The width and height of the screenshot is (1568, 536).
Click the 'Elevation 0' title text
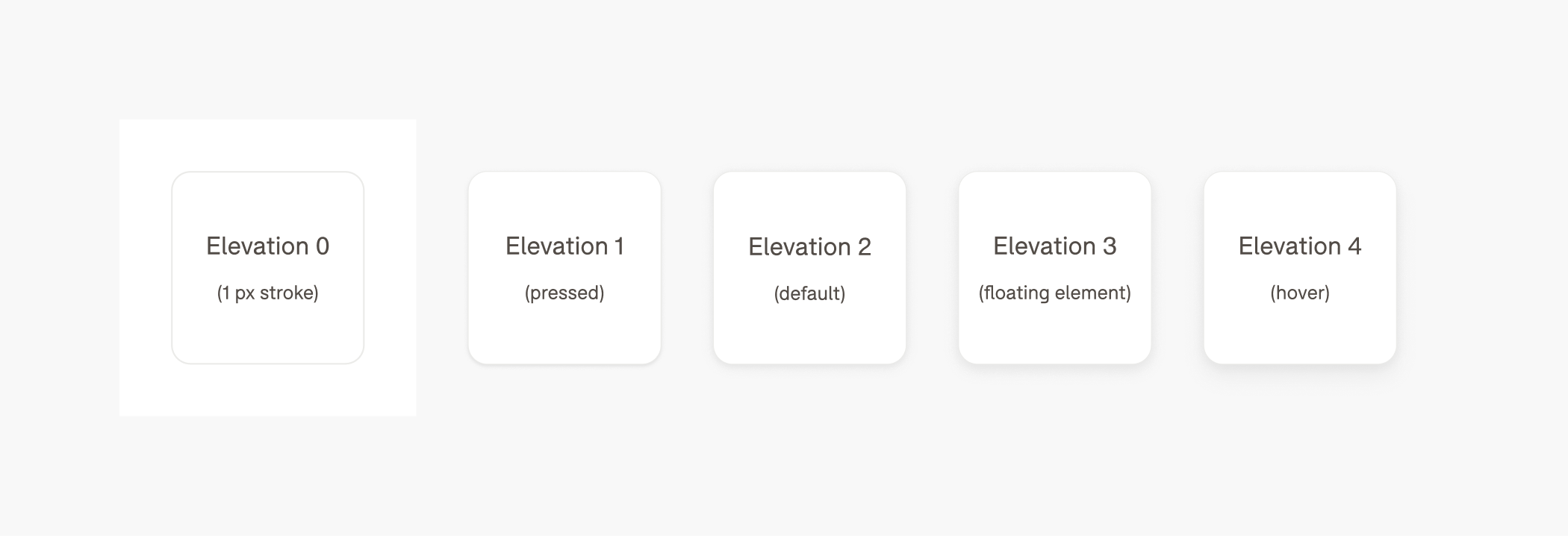pos(268,246)
